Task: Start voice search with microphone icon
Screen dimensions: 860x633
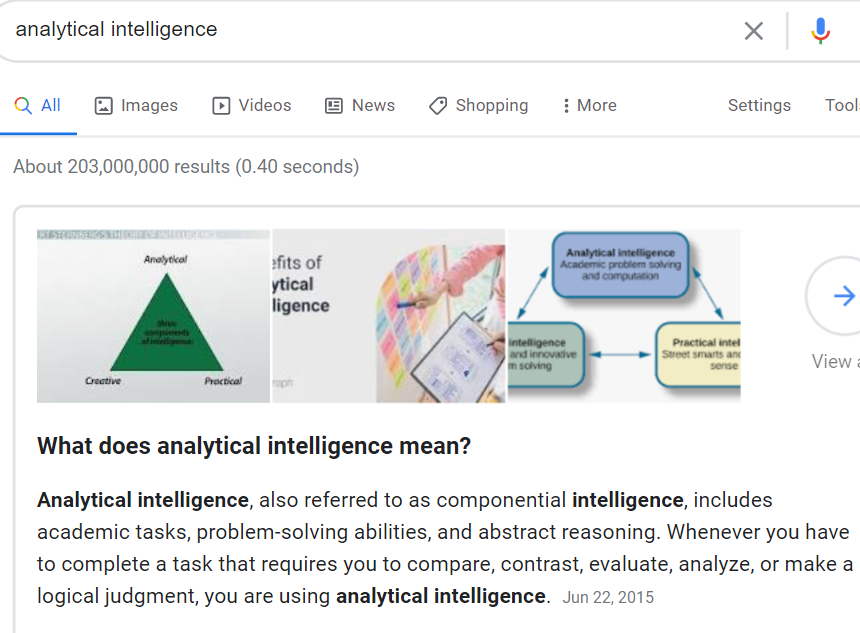Action: (x=821, y=31)
